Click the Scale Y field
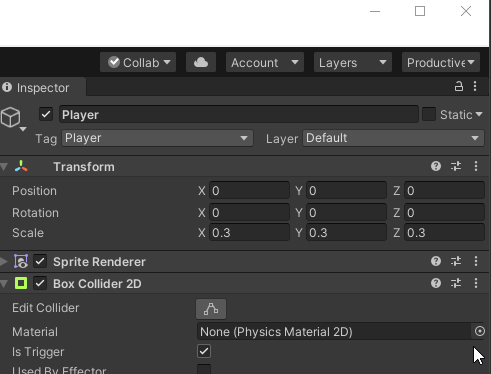Image resolution: width=491 pixels, height=374 pixels. coord(346,233)
